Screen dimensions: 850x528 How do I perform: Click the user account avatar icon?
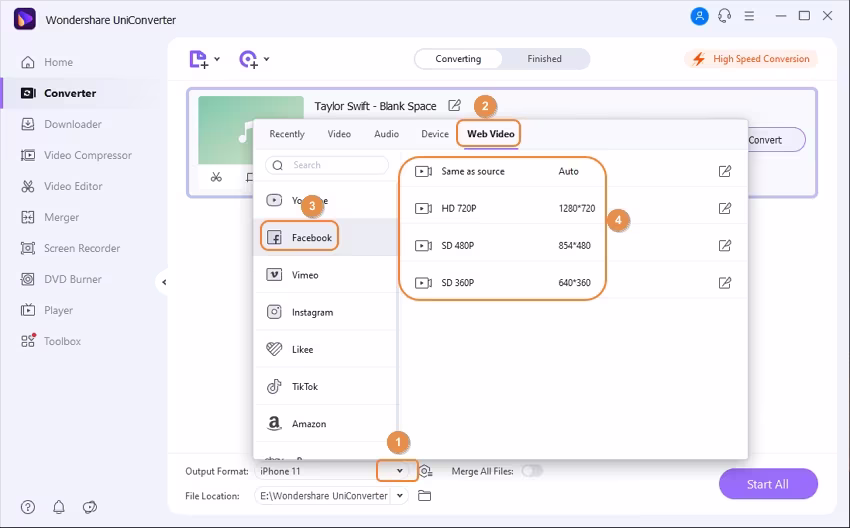[x=699, y=16]
